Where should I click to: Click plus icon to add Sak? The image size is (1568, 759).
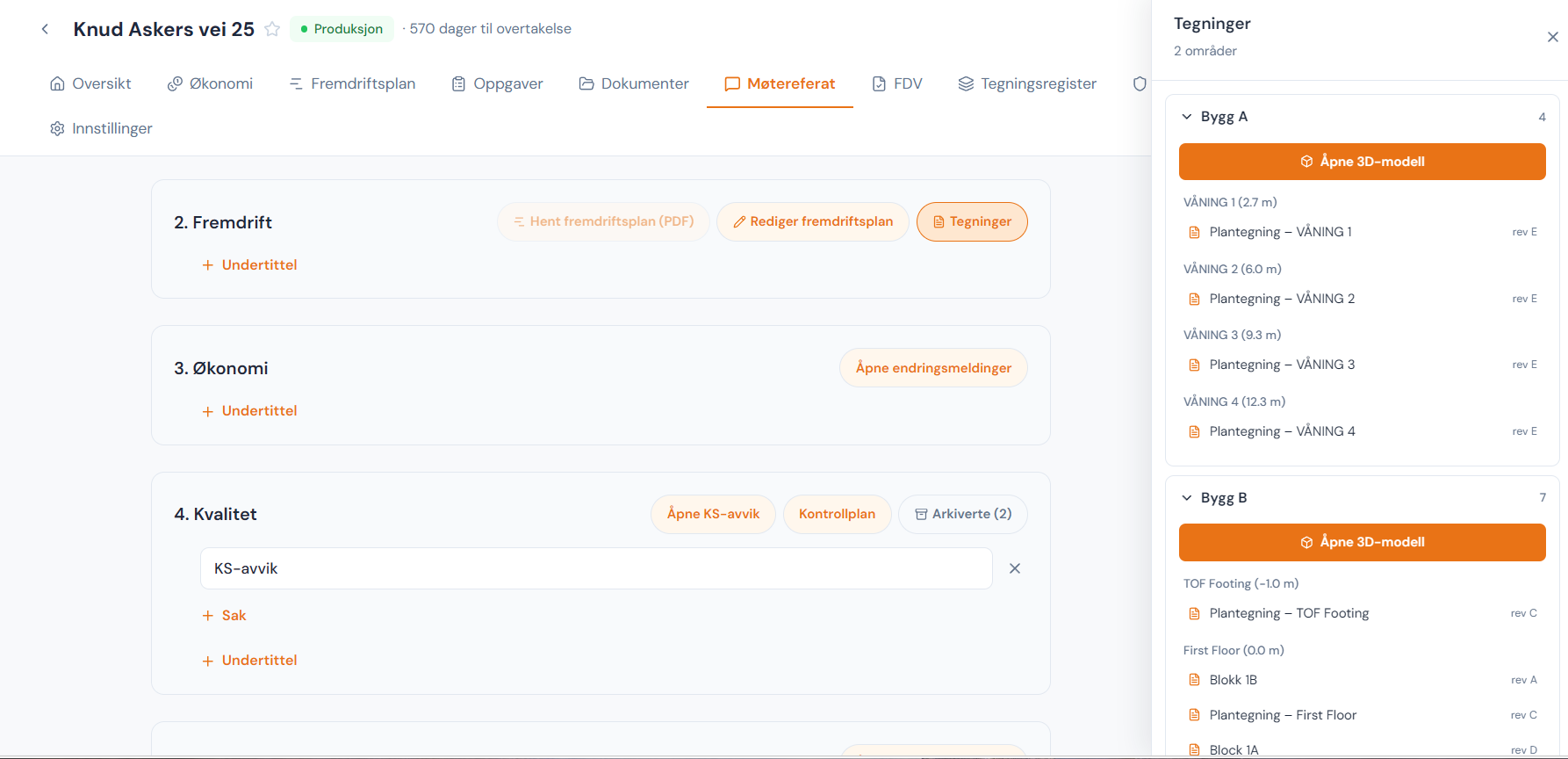pyautogui.click(x=208, y=616)
